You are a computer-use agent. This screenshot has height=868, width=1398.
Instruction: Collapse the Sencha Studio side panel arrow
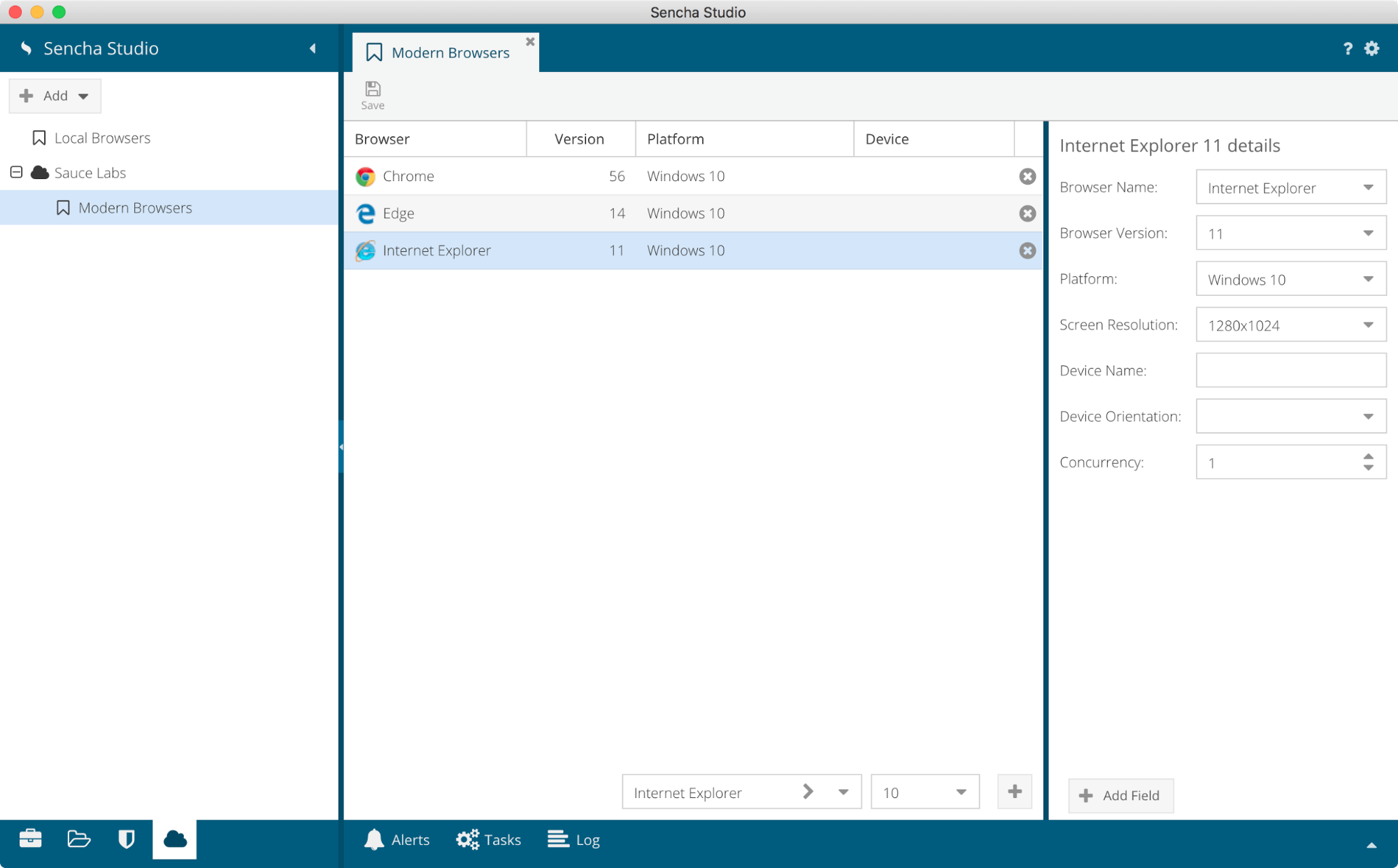(x=313, y=48)
